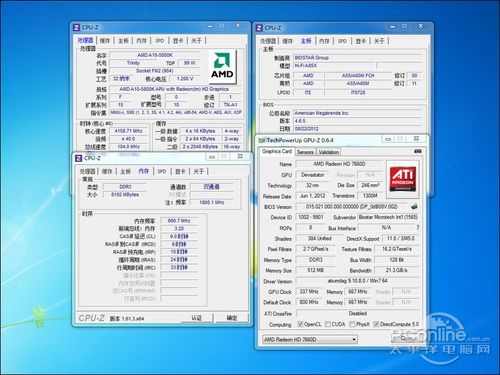500x375 pixels.
Task: Click the 08/22/2012 BIOS date value
Action: tap(357, 129)
